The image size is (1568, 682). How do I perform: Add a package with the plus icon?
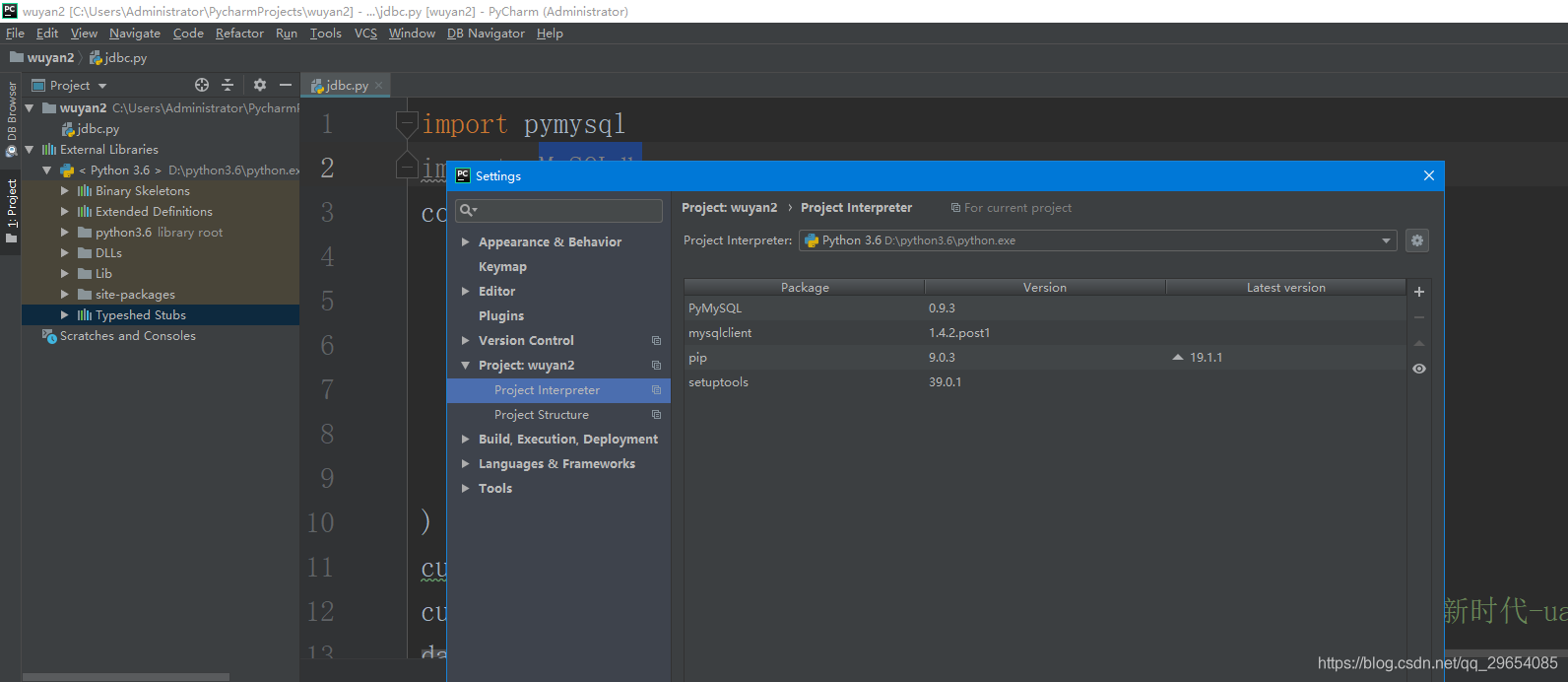point(1419,292)
